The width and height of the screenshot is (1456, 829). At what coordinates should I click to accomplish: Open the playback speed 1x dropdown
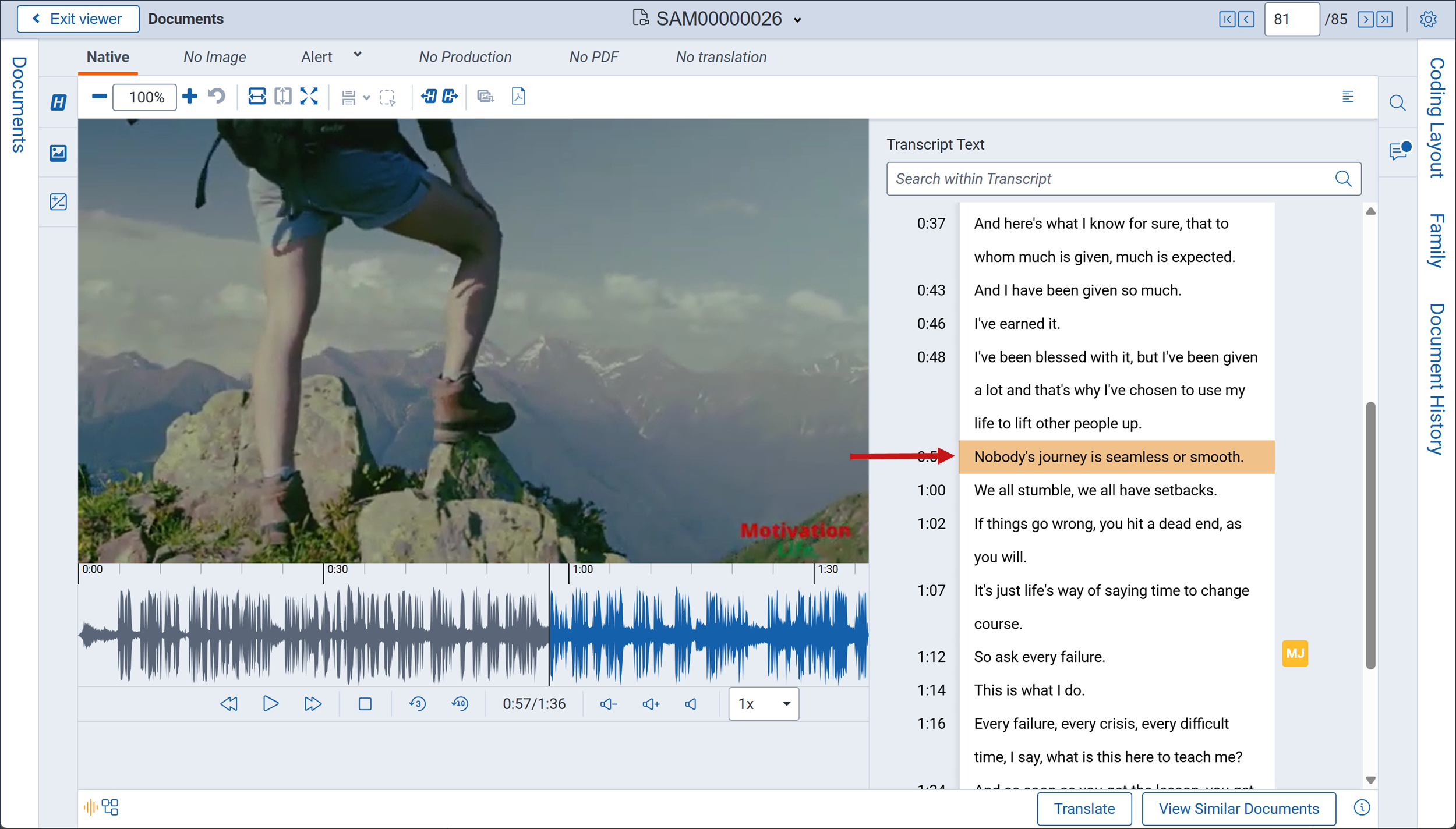point(764,704)
